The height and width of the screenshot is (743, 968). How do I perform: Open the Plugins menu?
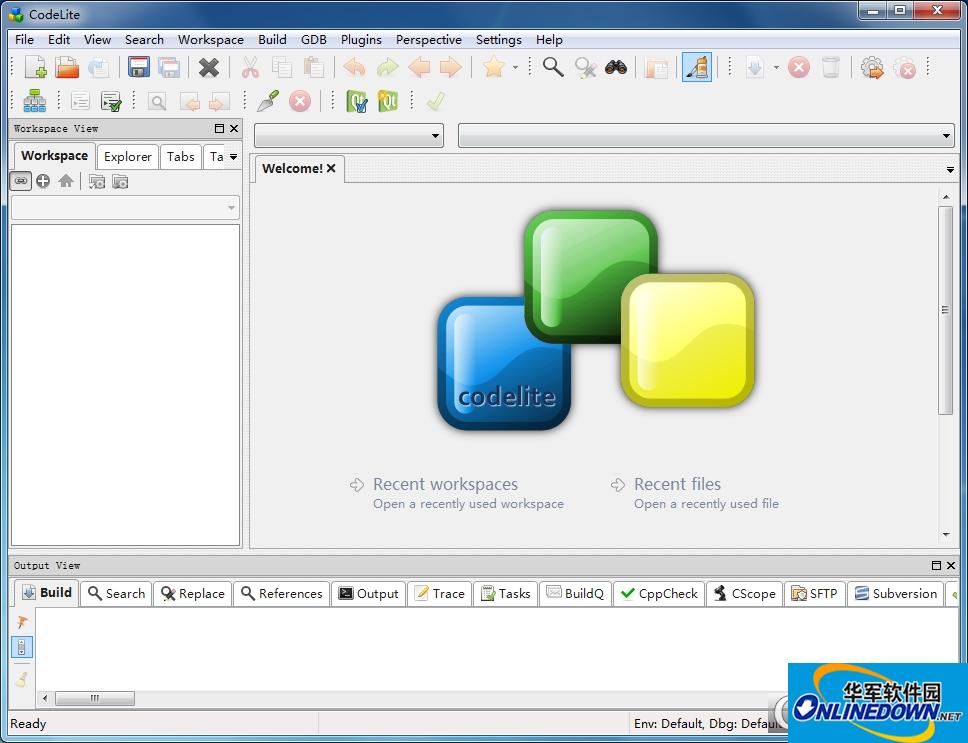(361, 39)
